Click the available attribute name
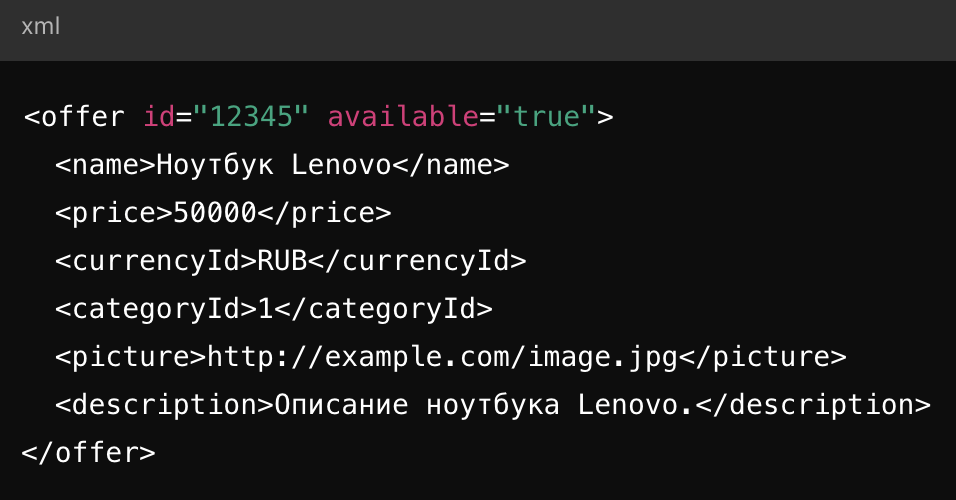 point(402,117)
